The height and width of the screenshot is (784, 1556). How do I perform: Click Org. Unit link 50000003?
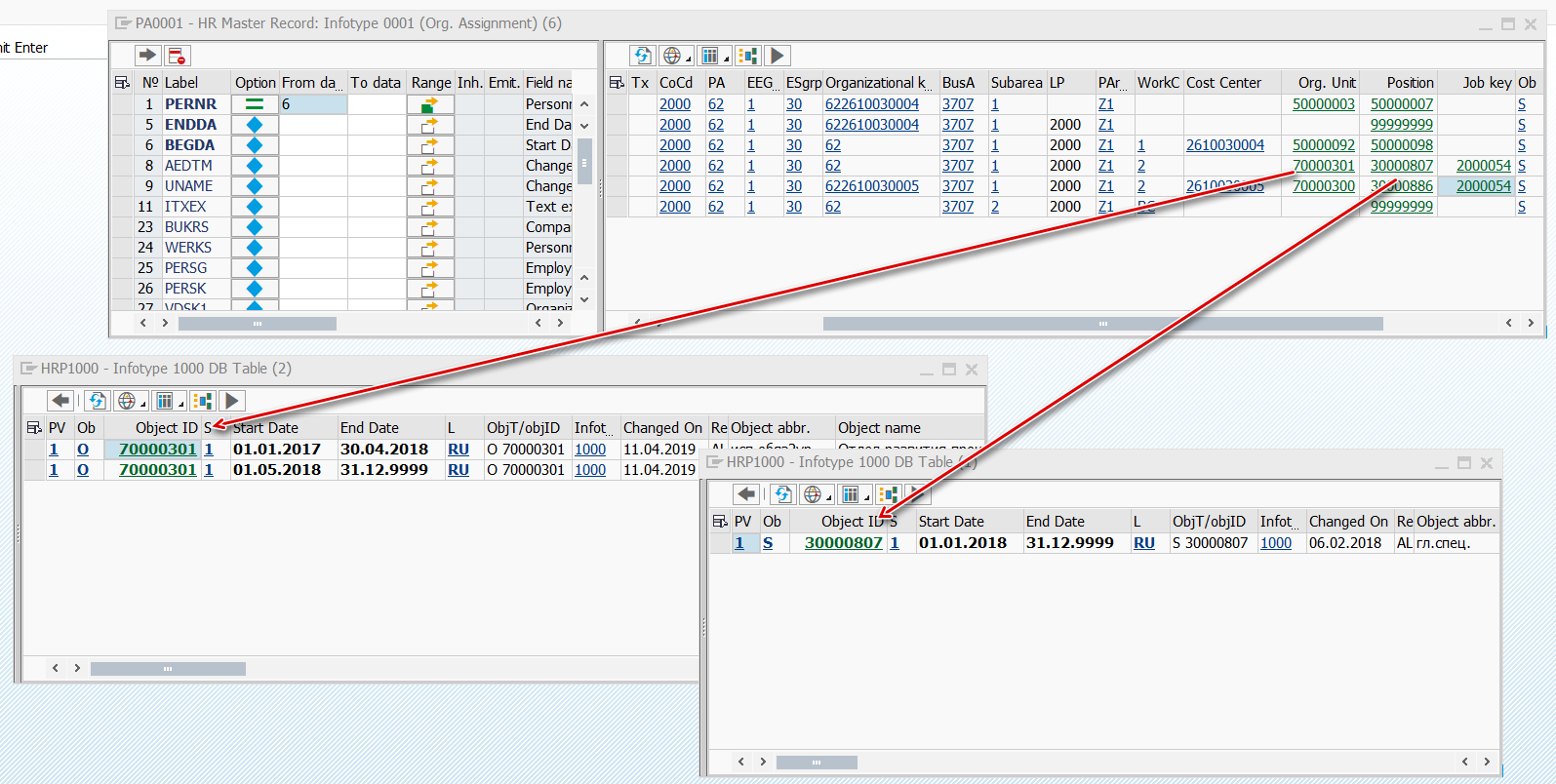click(x=1324, y=104)
